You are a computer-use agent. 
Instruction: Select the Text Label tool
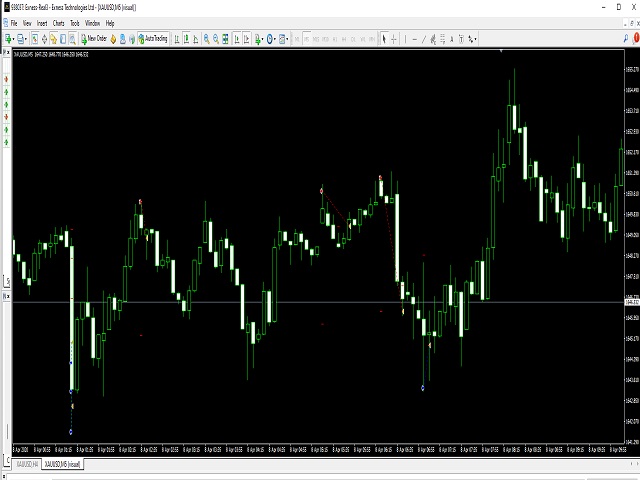click(x=461, y=39)
